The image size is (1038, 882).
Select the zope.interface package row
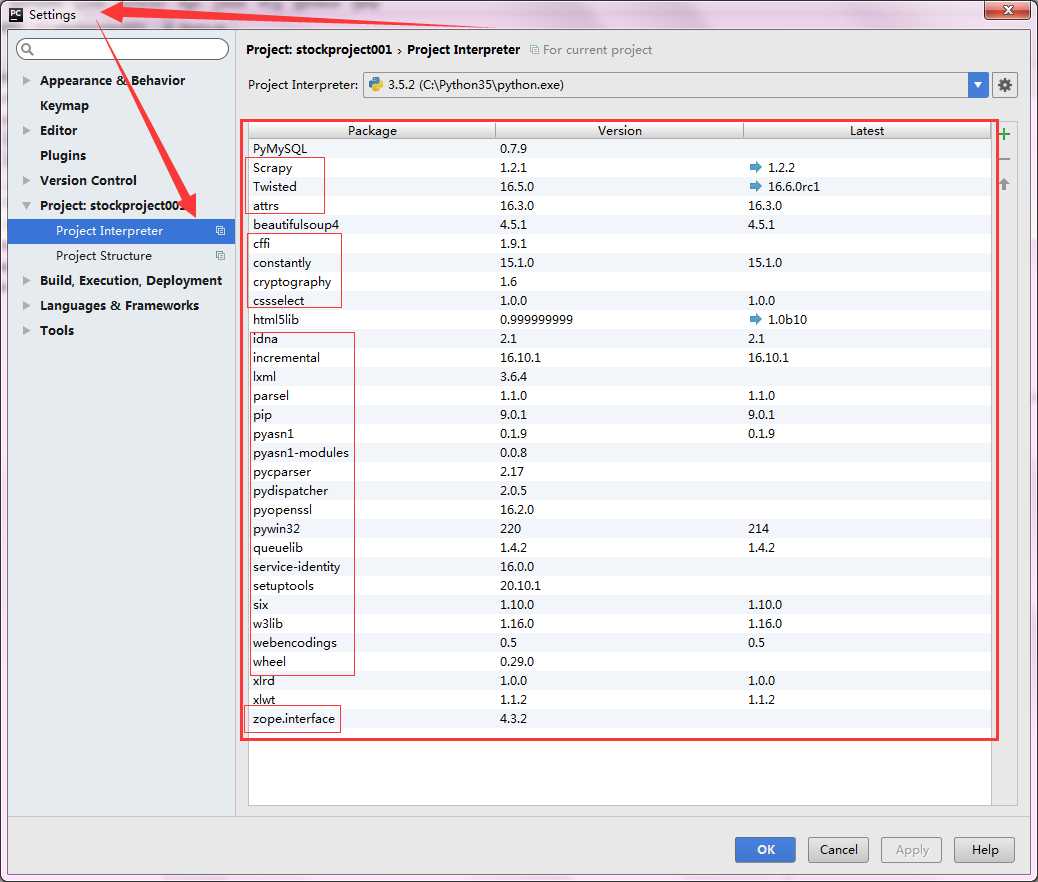tap(620, 718)
